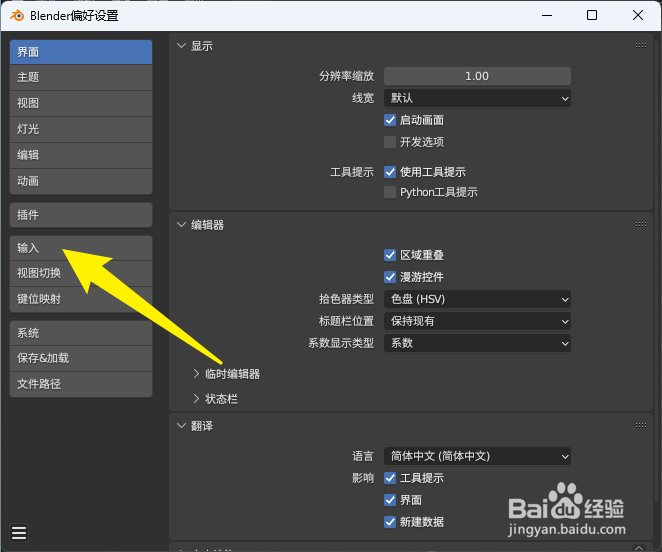Open the 保存&加载 tab

[81, 359]
